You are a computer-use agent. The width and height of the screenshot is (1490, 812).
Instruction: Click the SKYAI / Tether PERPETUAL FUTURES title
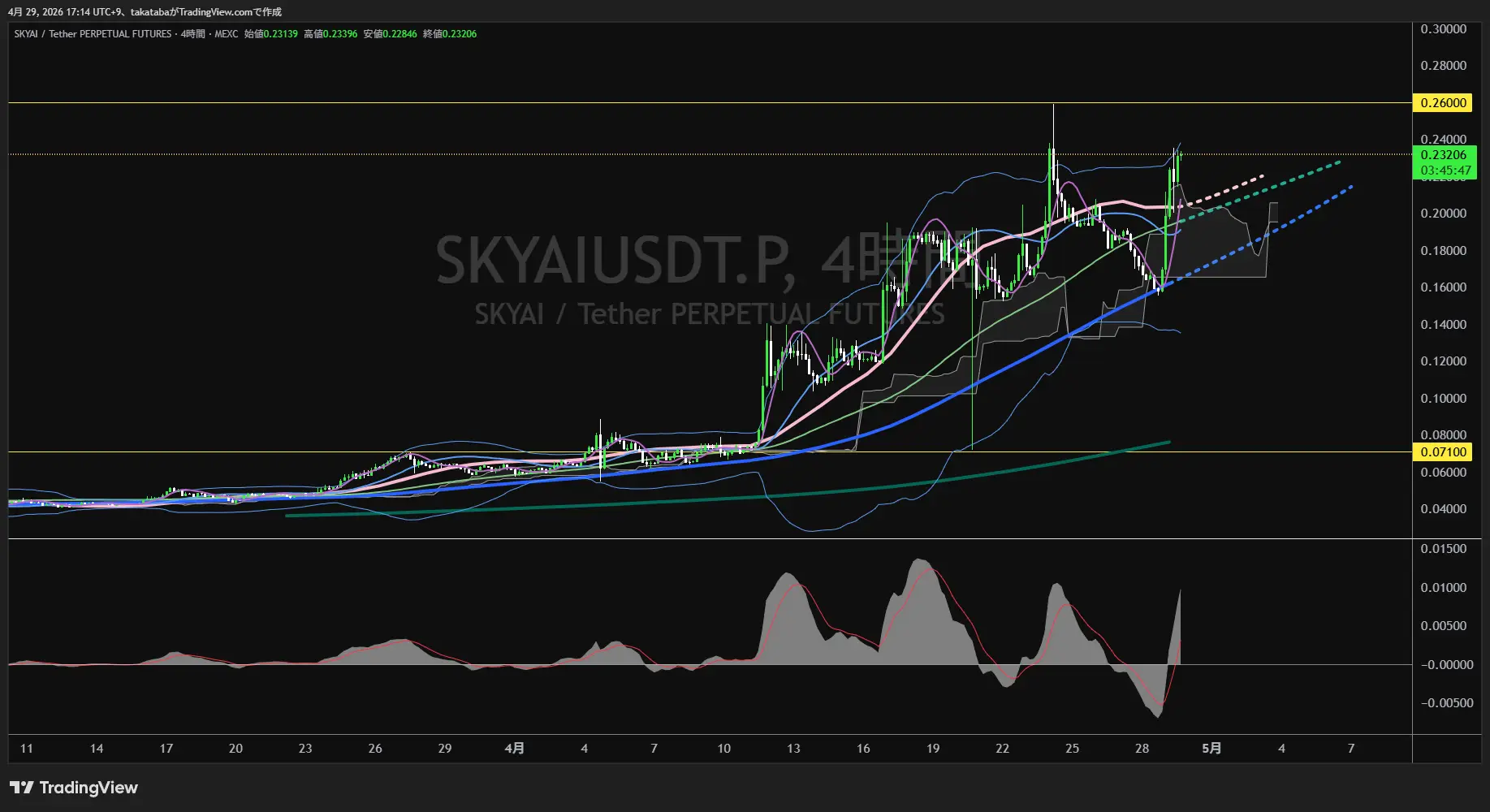(93, 34)
